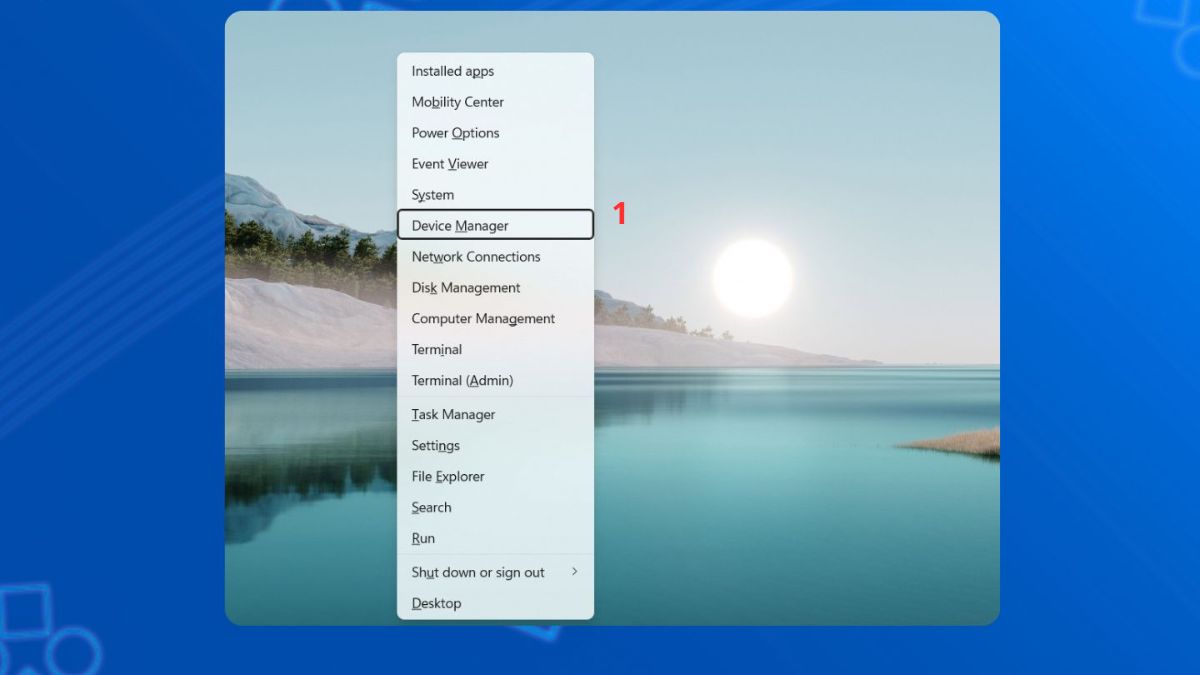Open Installed apps from the menu

pyautogui.click(x=453, y=71)
